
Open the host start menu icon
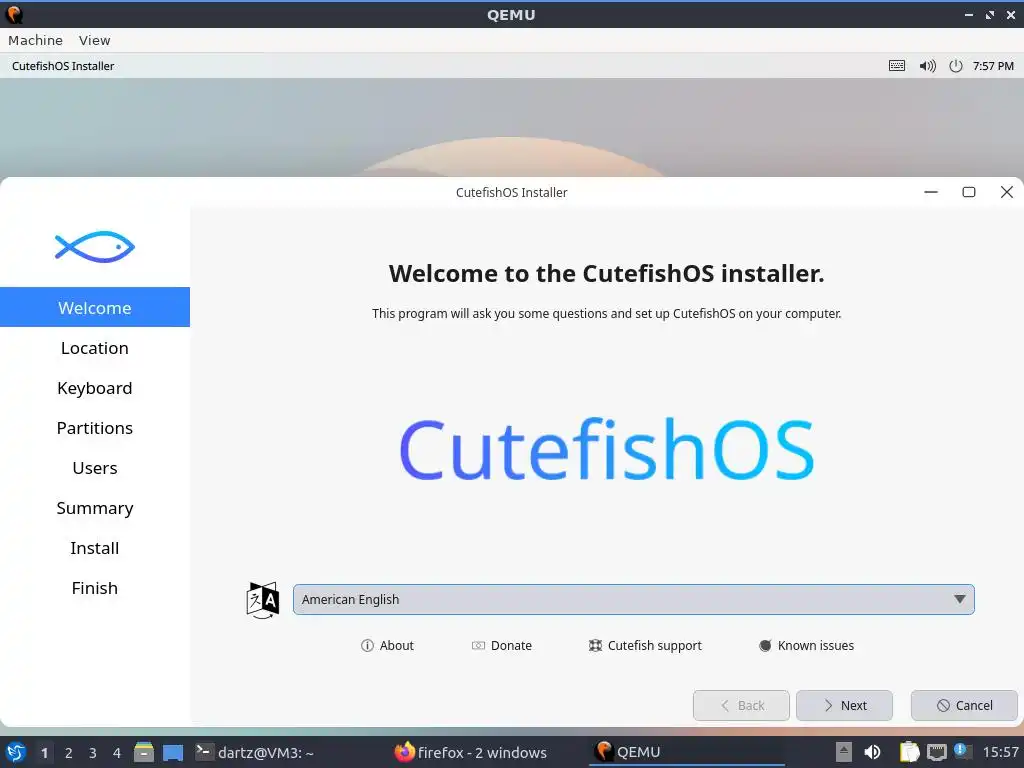point(16,752)
